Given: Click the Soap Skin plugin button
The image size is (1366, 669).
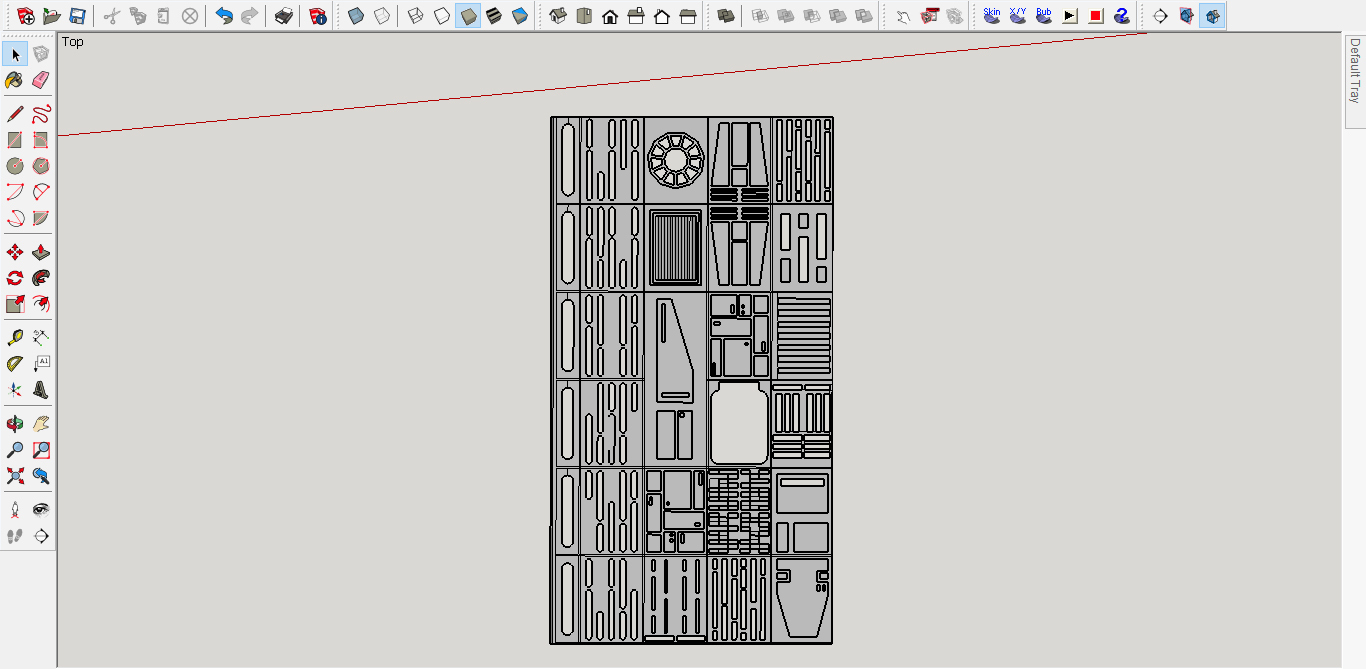Looking at the screenshot, I should click(x=992, y=16).
